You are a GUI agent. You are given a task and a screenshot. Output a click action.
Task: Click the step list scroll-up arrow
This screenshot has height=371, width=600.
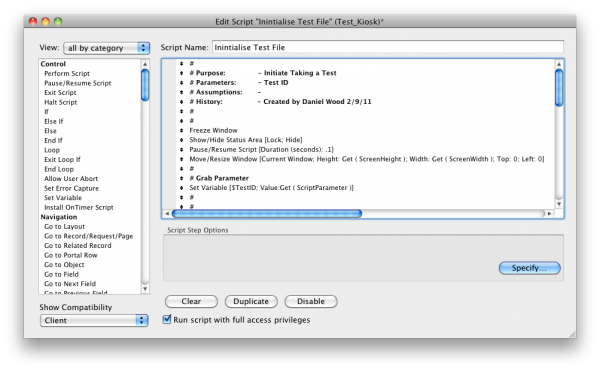[x=145, y=64]
